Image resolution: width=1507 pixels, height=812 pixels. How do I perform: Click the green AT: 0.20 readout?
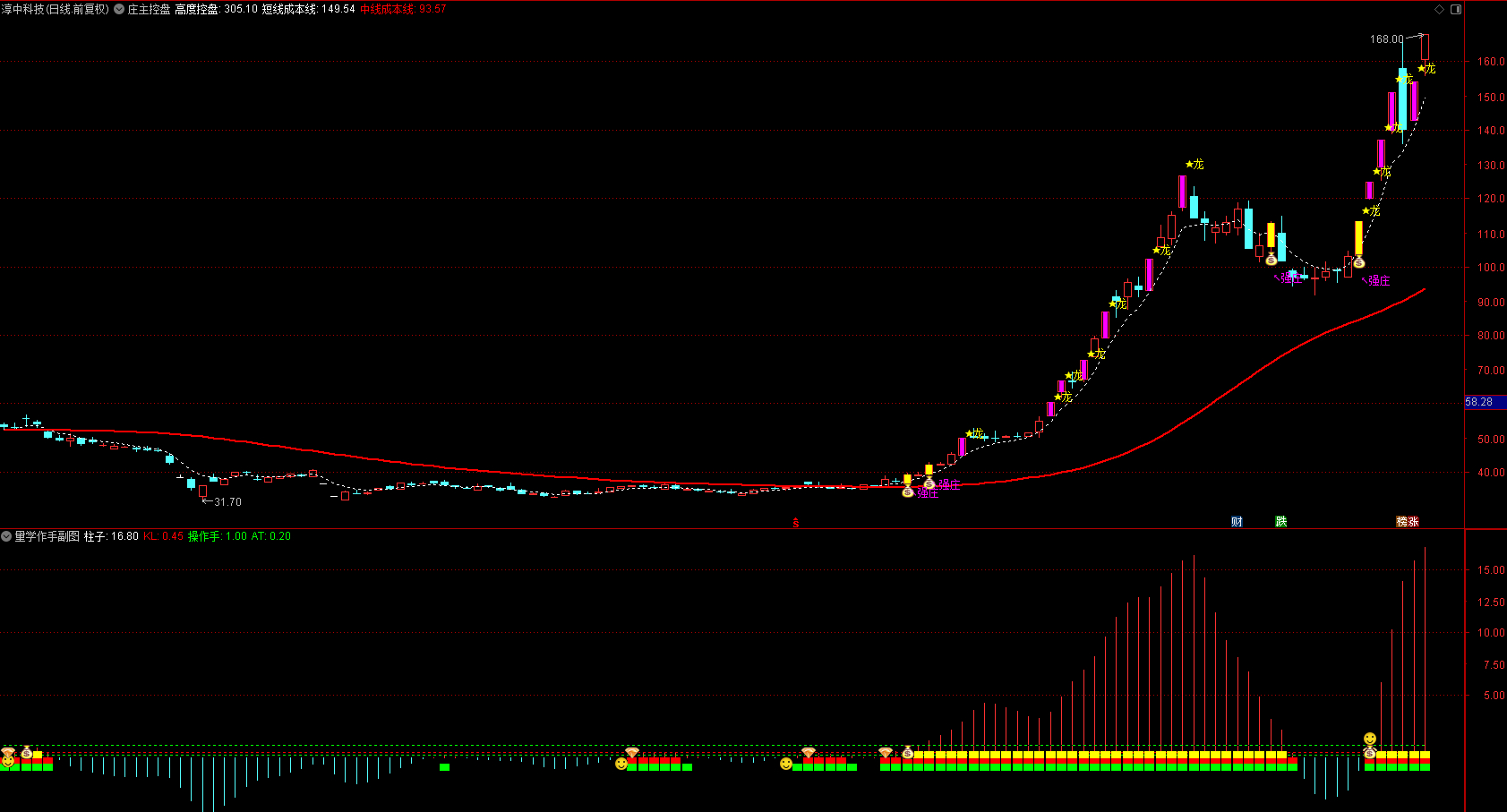(x=271, y=536)
